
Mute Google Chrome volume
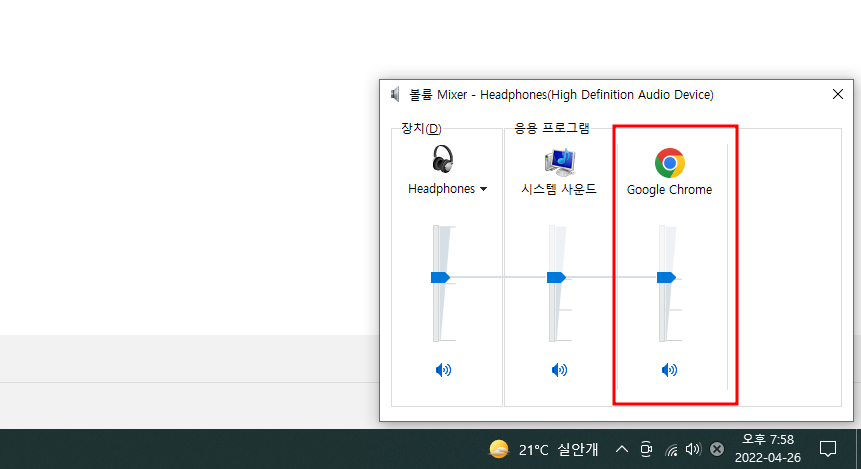coord(669,370)
